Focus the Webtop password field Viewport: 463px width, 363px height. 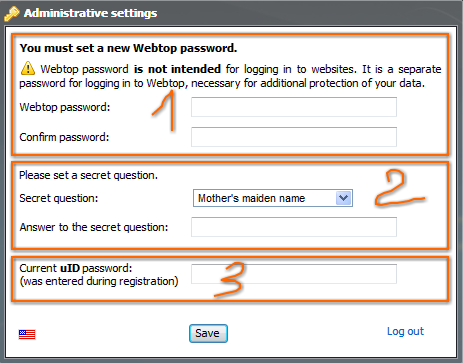(294, 107)
